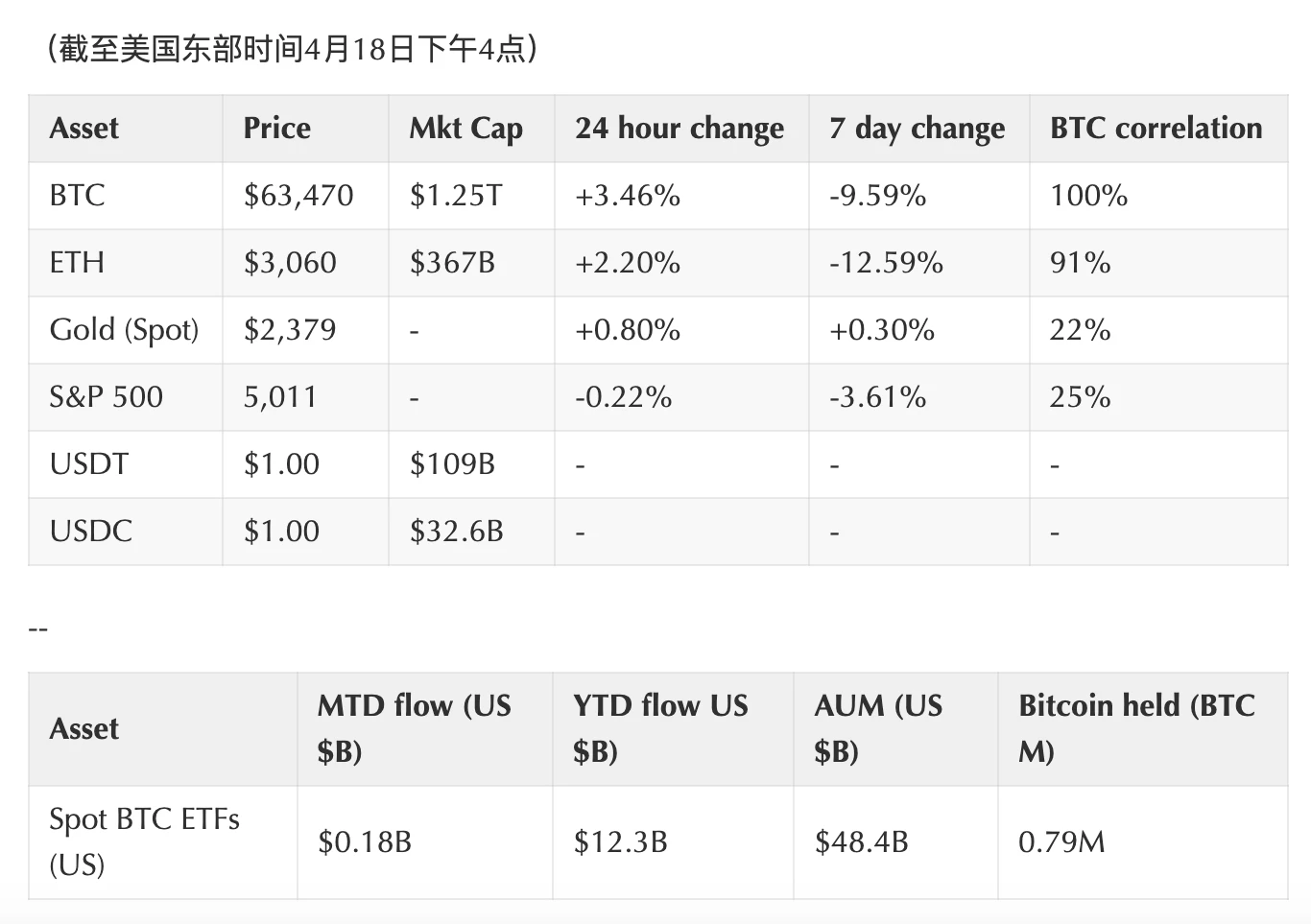The image size is (1311, 924).
Task: Click the 7 day change header
Action: tap(917, 129)
